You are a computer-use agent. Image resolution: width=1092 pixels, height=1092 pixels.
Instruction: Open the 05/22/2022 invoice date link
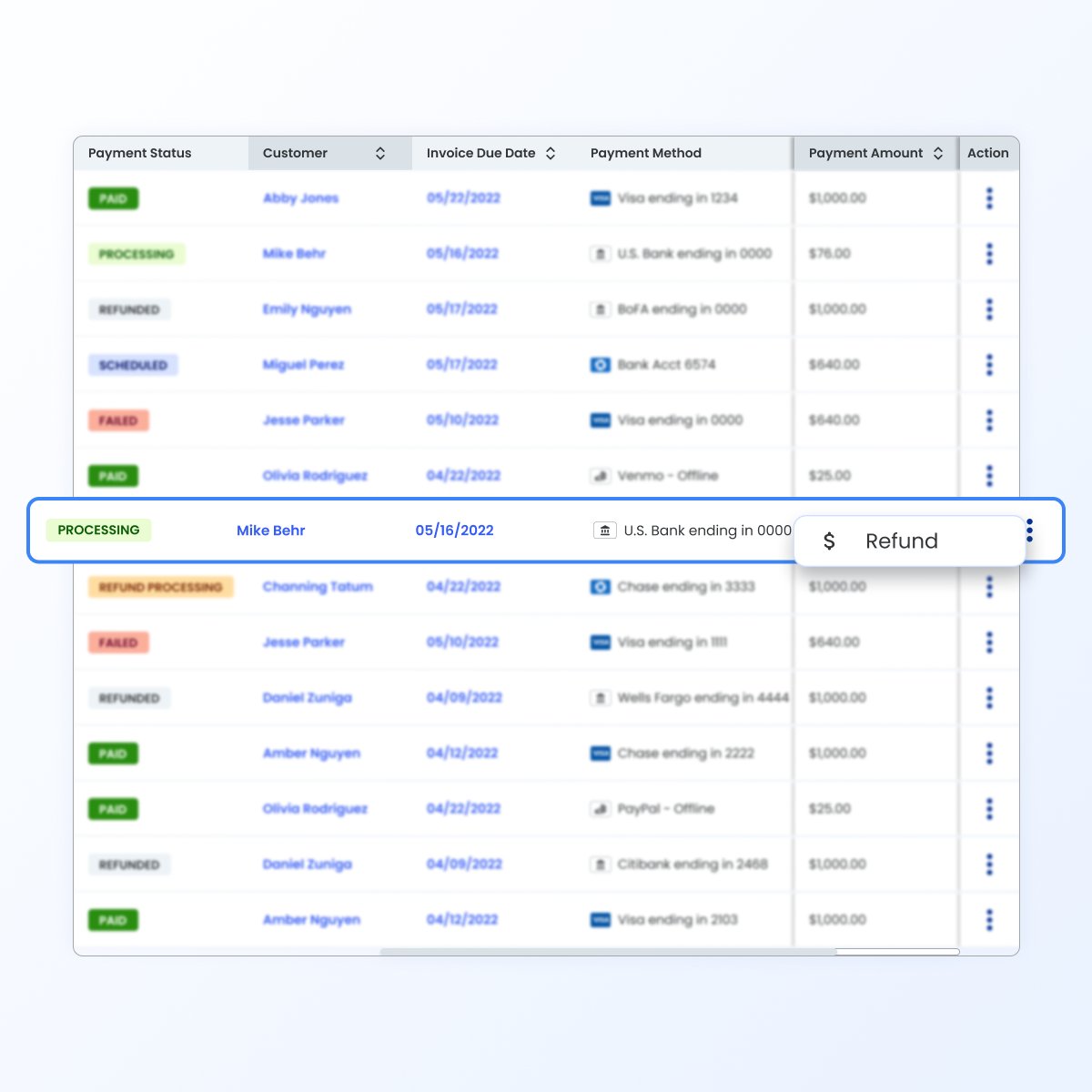(463, 198)
